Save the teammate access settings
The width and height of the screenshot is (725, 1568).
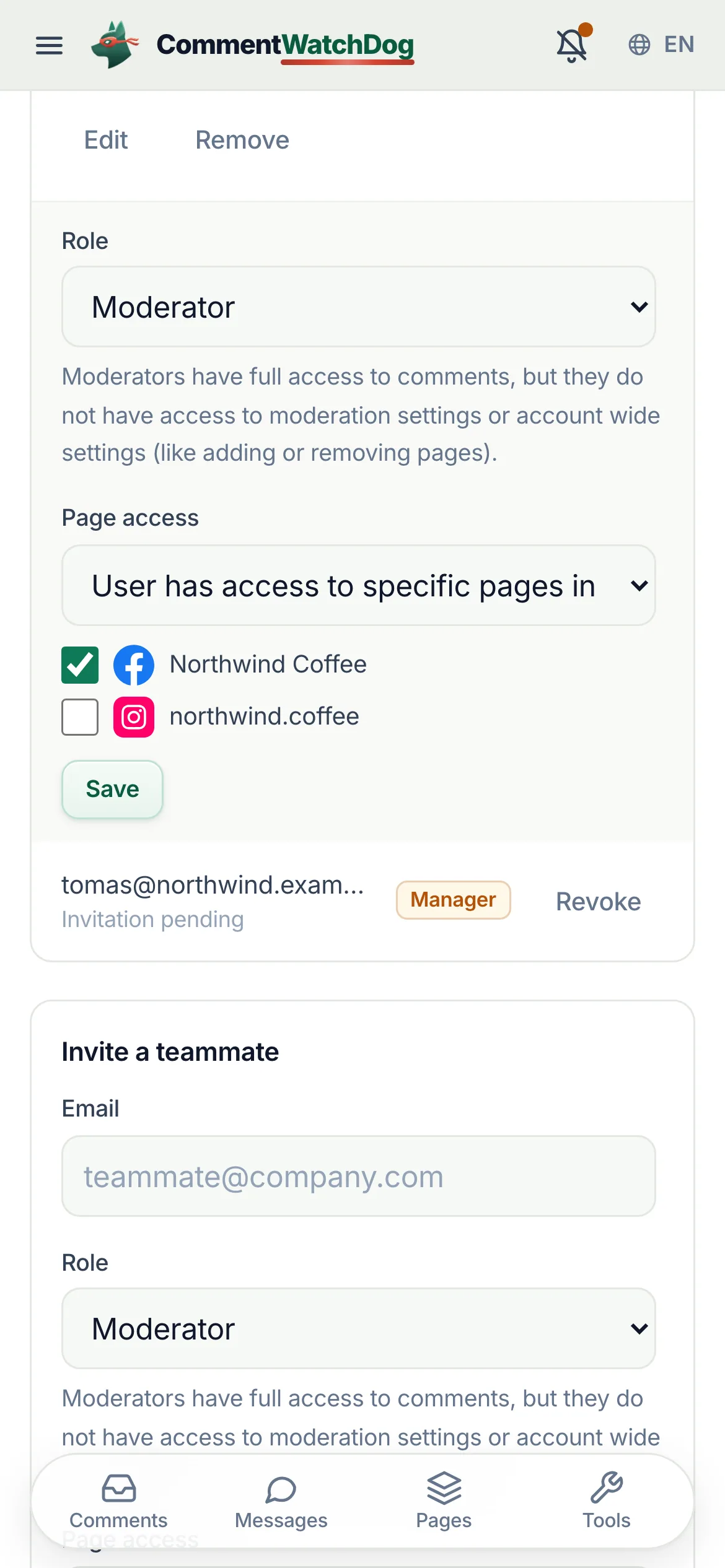[x=112, y=789]
